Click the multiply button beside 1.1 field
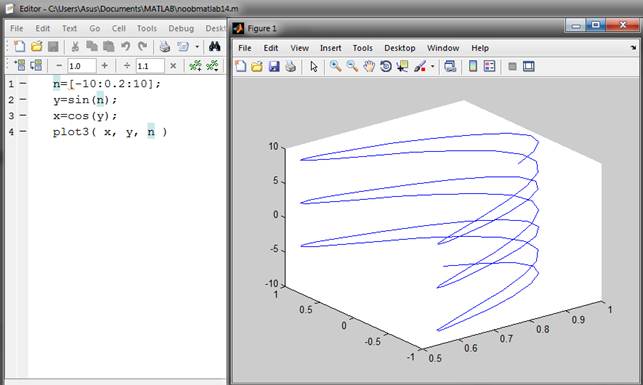Screen dimensions: 643x385 (173, 66)
